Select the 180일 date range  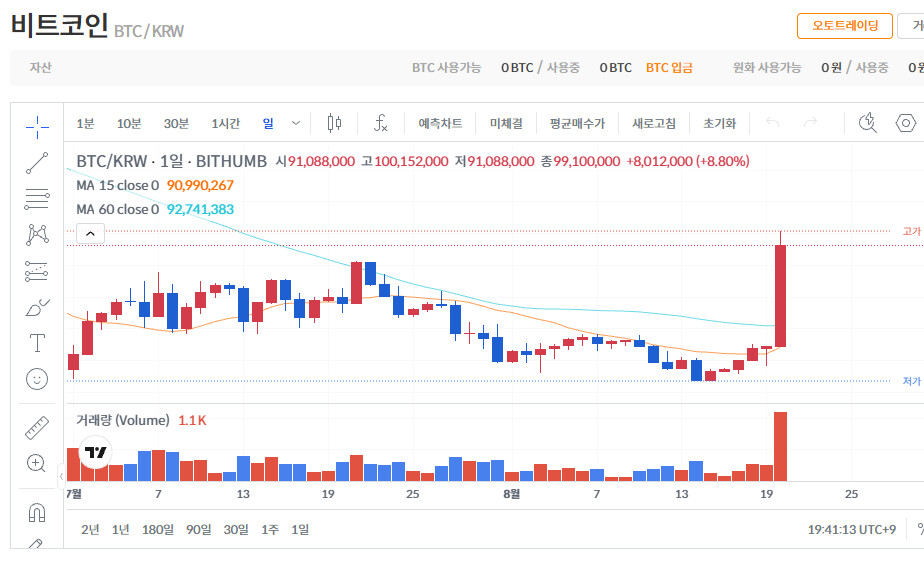coord(157,529)
